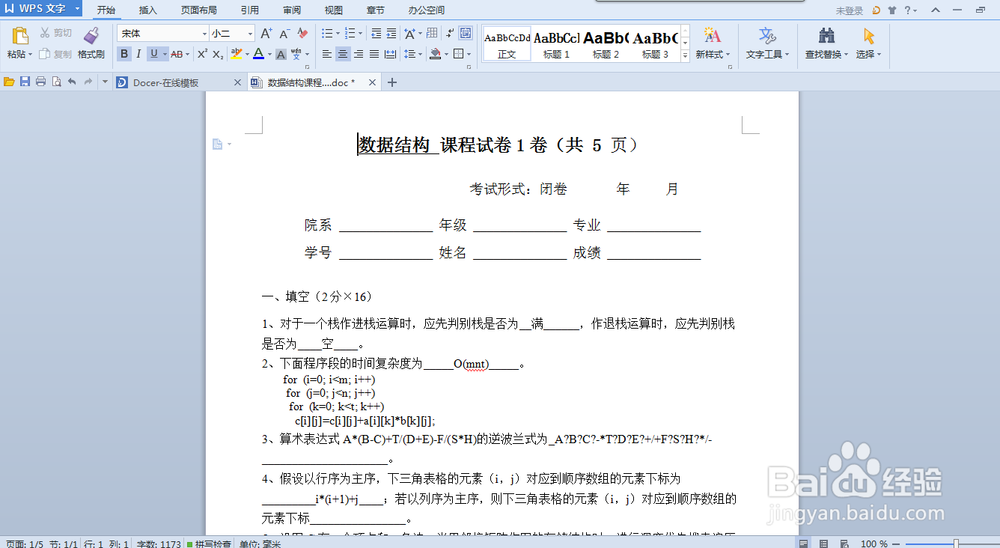
Task: Close the 数据结构课程 document tab
Action: point(372,82)
